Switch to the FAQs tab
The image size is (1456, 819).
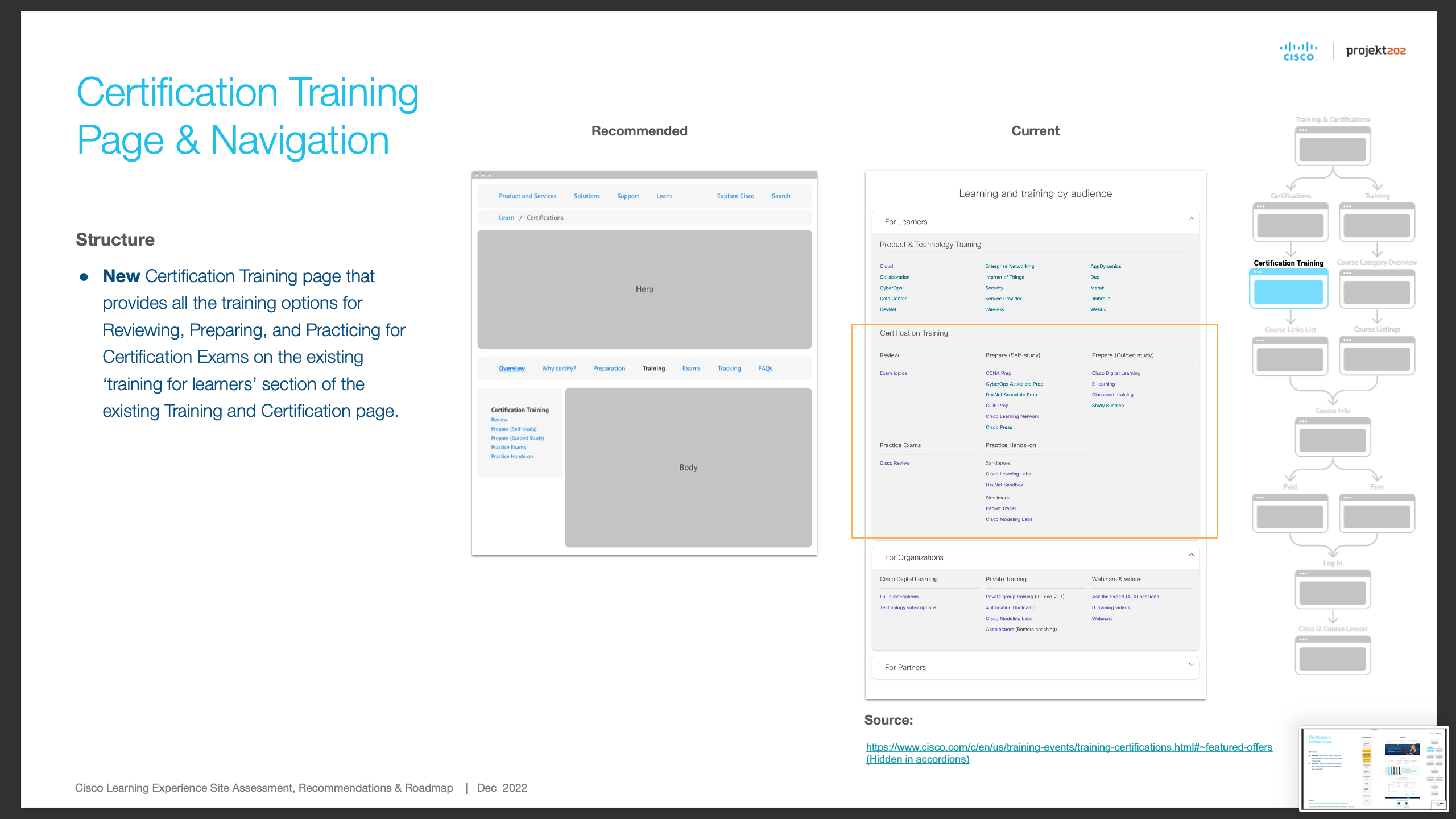765,369
